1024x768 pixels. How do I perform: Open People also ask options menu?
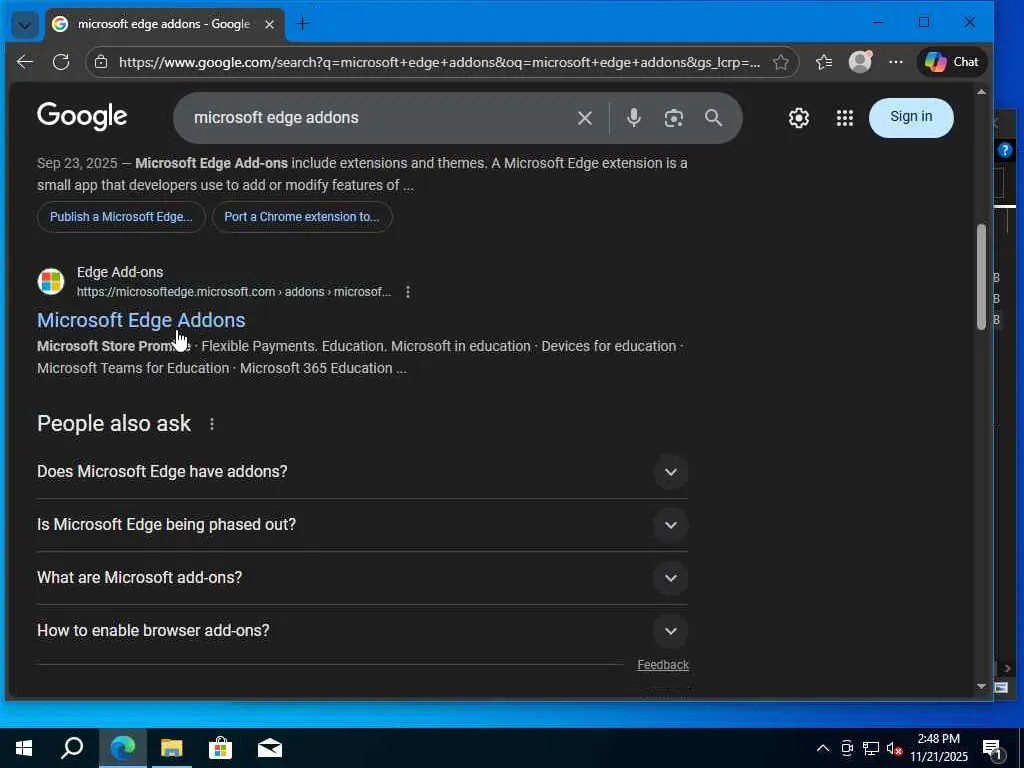point(212,424)
